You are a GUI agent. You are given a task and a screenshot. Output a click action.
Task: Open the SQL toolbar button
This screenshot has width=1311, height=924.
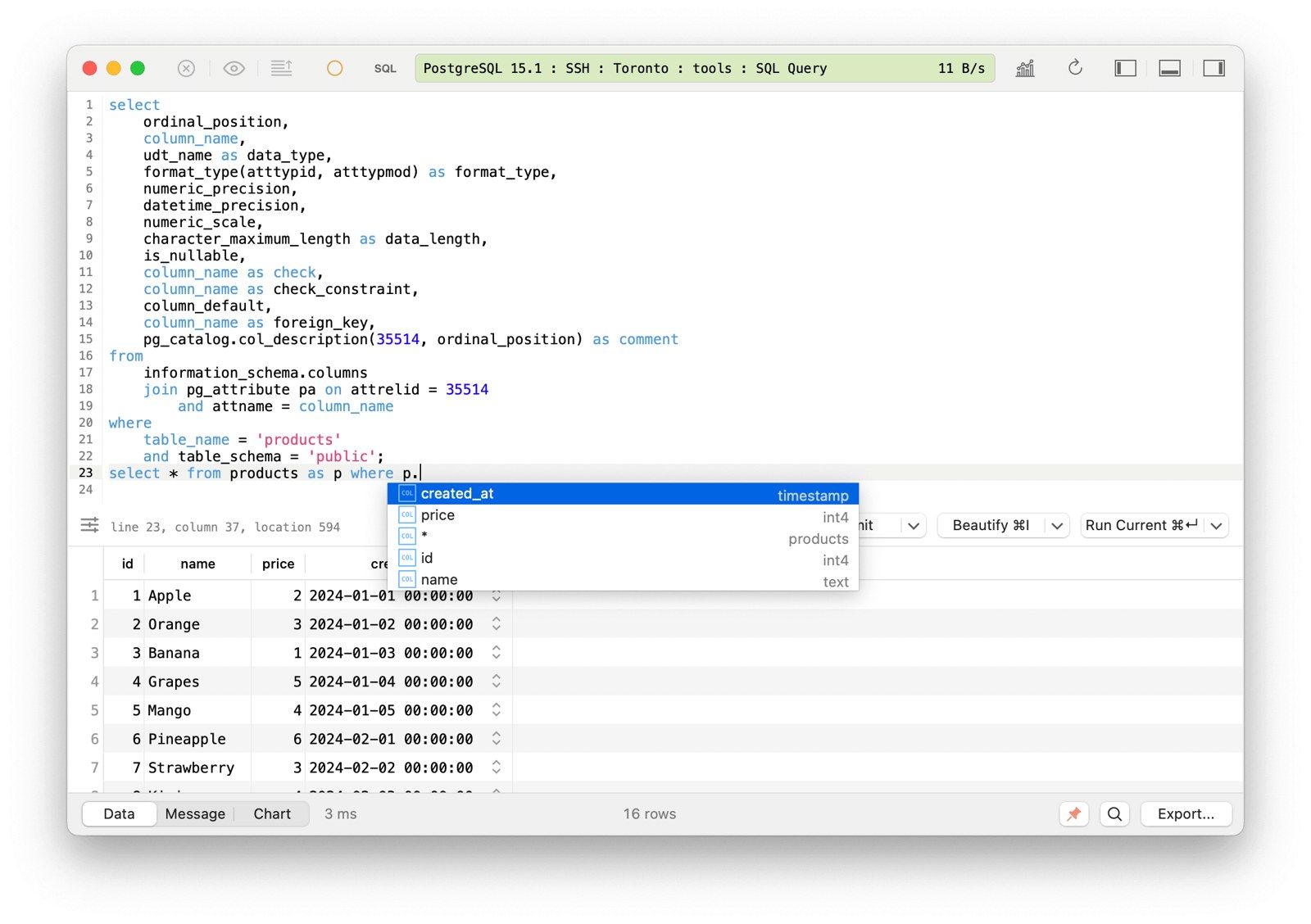[385, 69]
